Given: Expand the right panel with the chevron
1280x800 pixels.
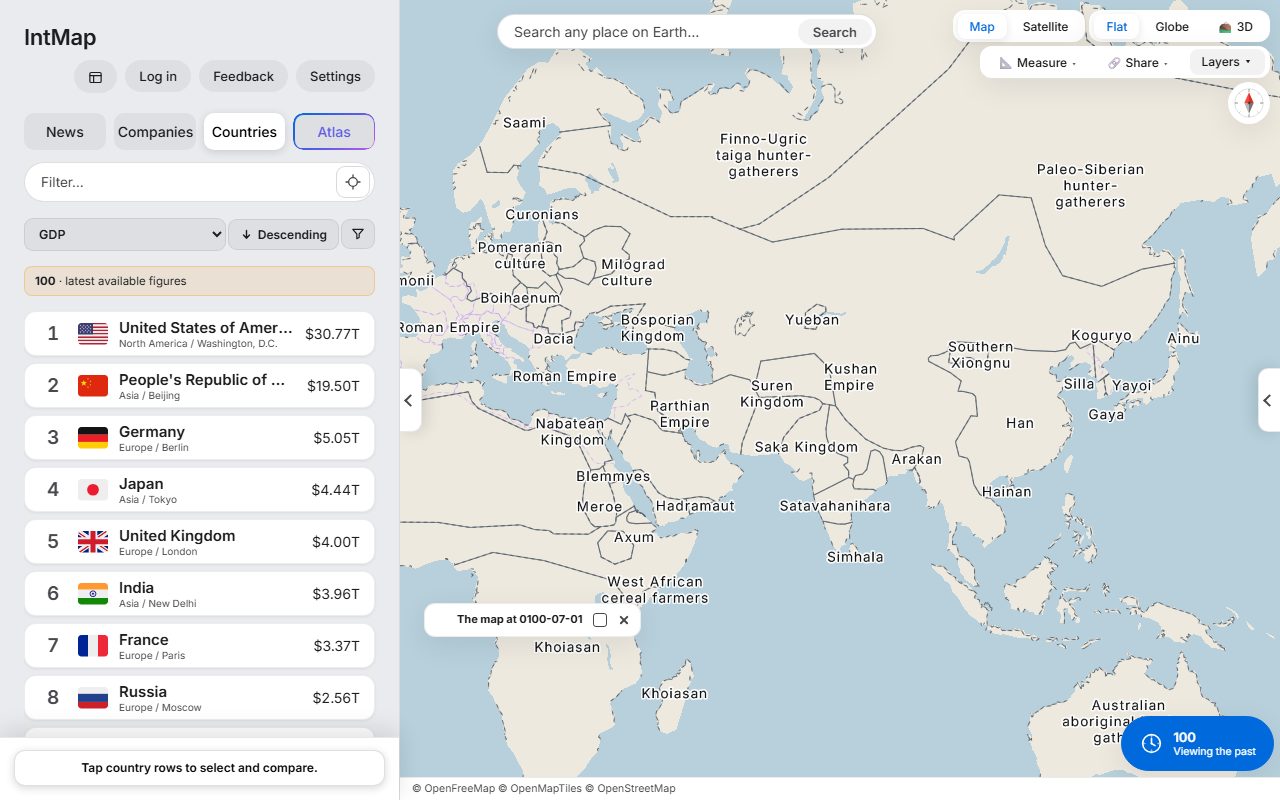Looking at the screenshot, I should [x=1268, y=400].
